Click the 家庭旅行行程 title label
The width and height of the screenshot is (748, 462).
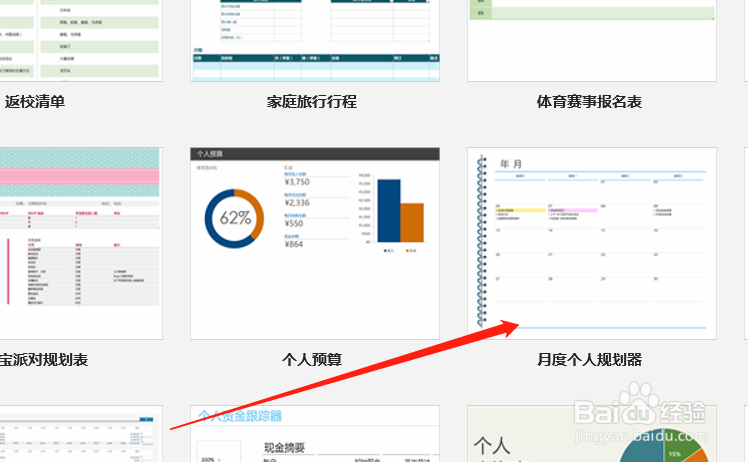click(x=312, y=102)
